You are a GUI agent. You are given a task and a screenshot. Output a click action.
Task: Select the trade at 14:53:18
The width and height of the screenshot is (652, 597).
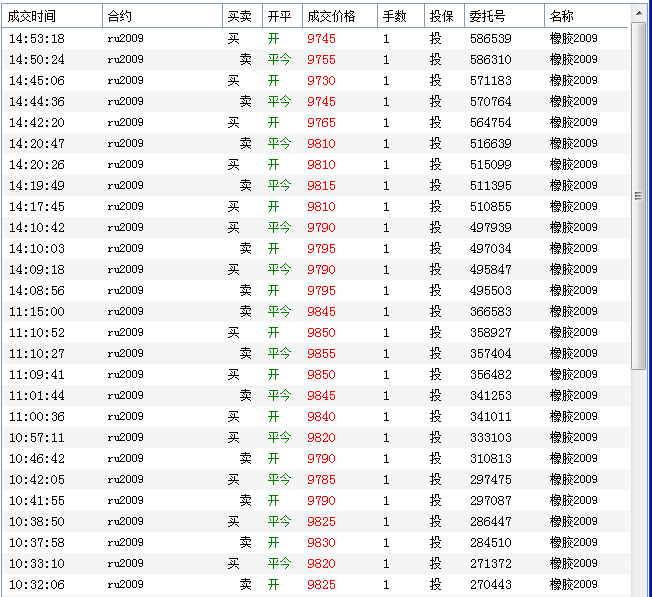[316, 39]
